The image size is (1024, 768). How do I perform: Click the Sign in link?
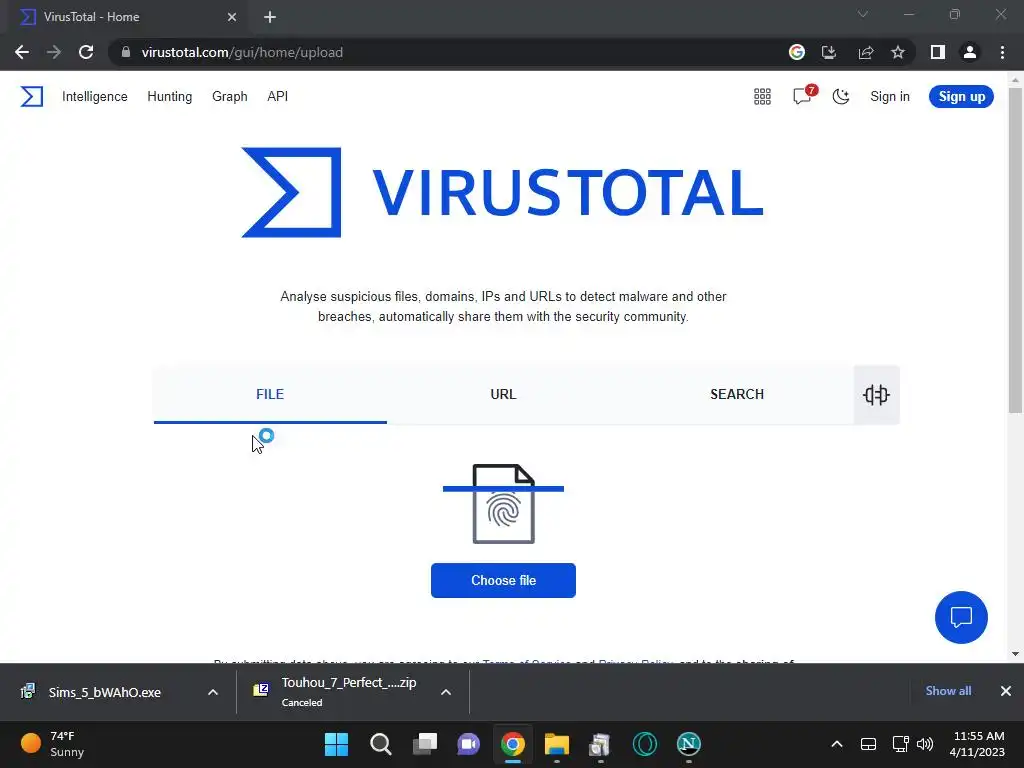pyautogui.click(x=889, y=97)
